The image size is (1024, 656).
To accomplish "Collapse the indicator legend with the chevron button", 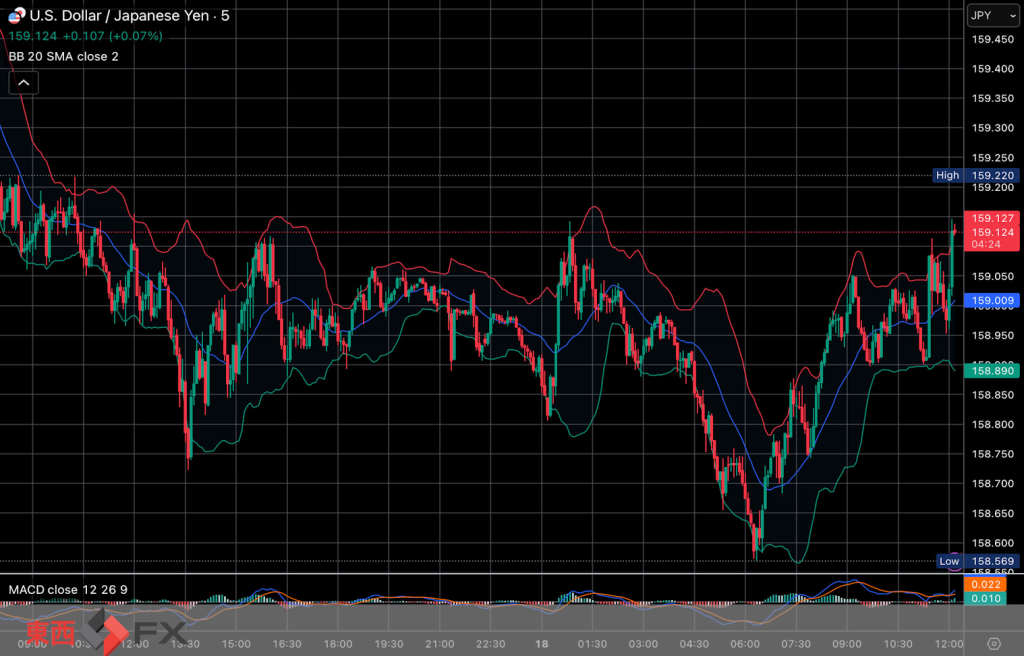I will [x=23, y=83].
